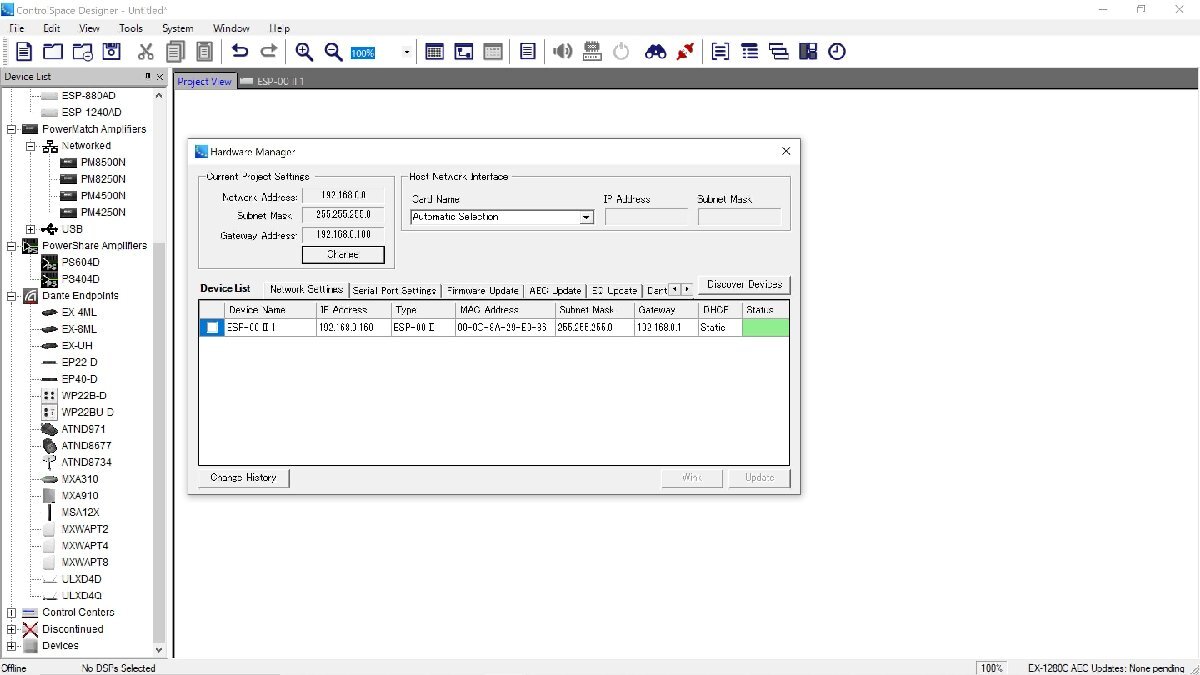Click the red connector go-online icon
1200x675 pixels.
[x=685, y=51]
